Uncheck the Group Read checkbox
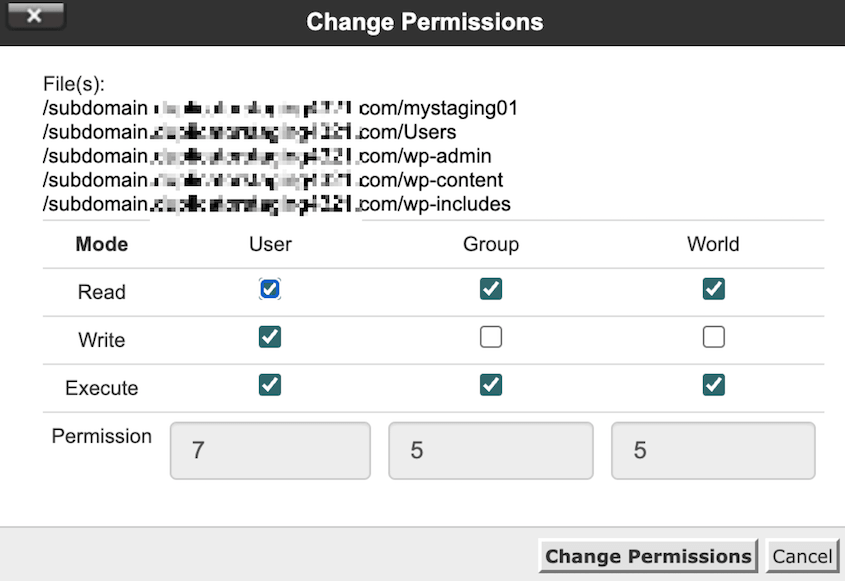Image resolution: width=845 pixels, height=581 pixels. 490,288
